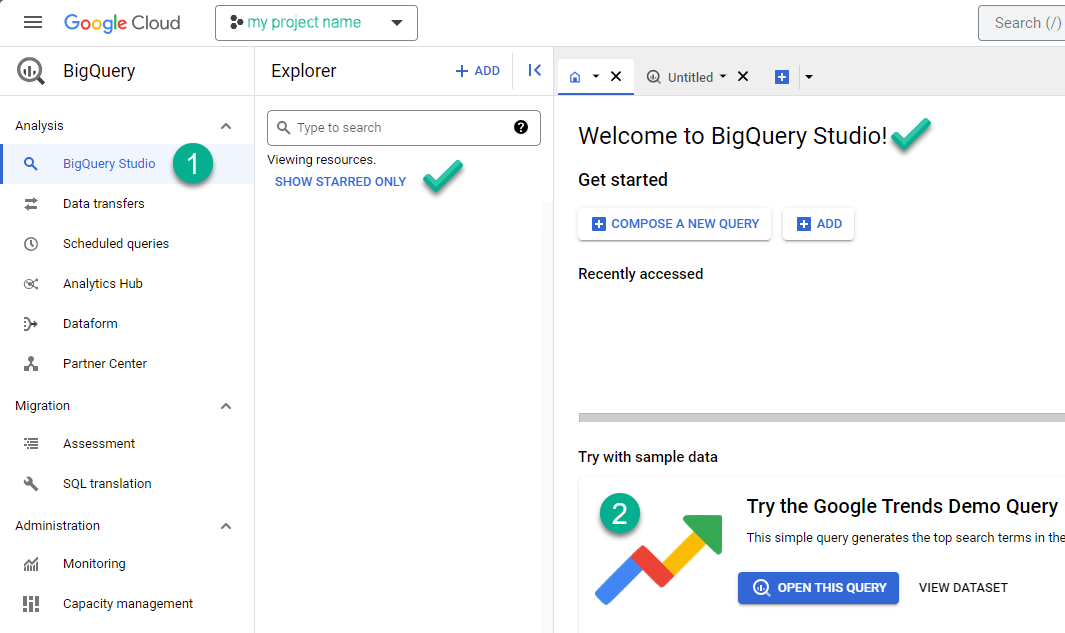Screen dimensions: 1065x633
Task: Click the horizontal scrollbar under Recently accessed
Action: [x=821, y=418]
